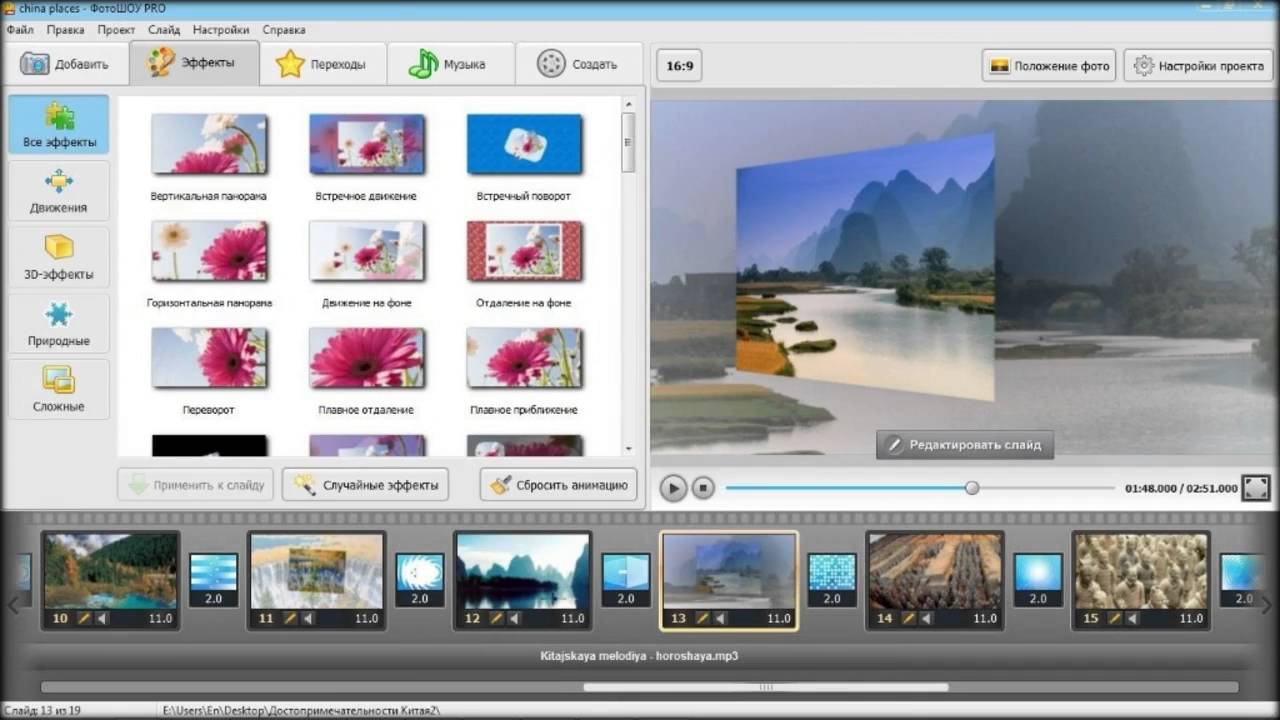The width and height of the screenshot is (1280, 720).
Task: Select the Сложные effects category
Action: click(59, 390)
